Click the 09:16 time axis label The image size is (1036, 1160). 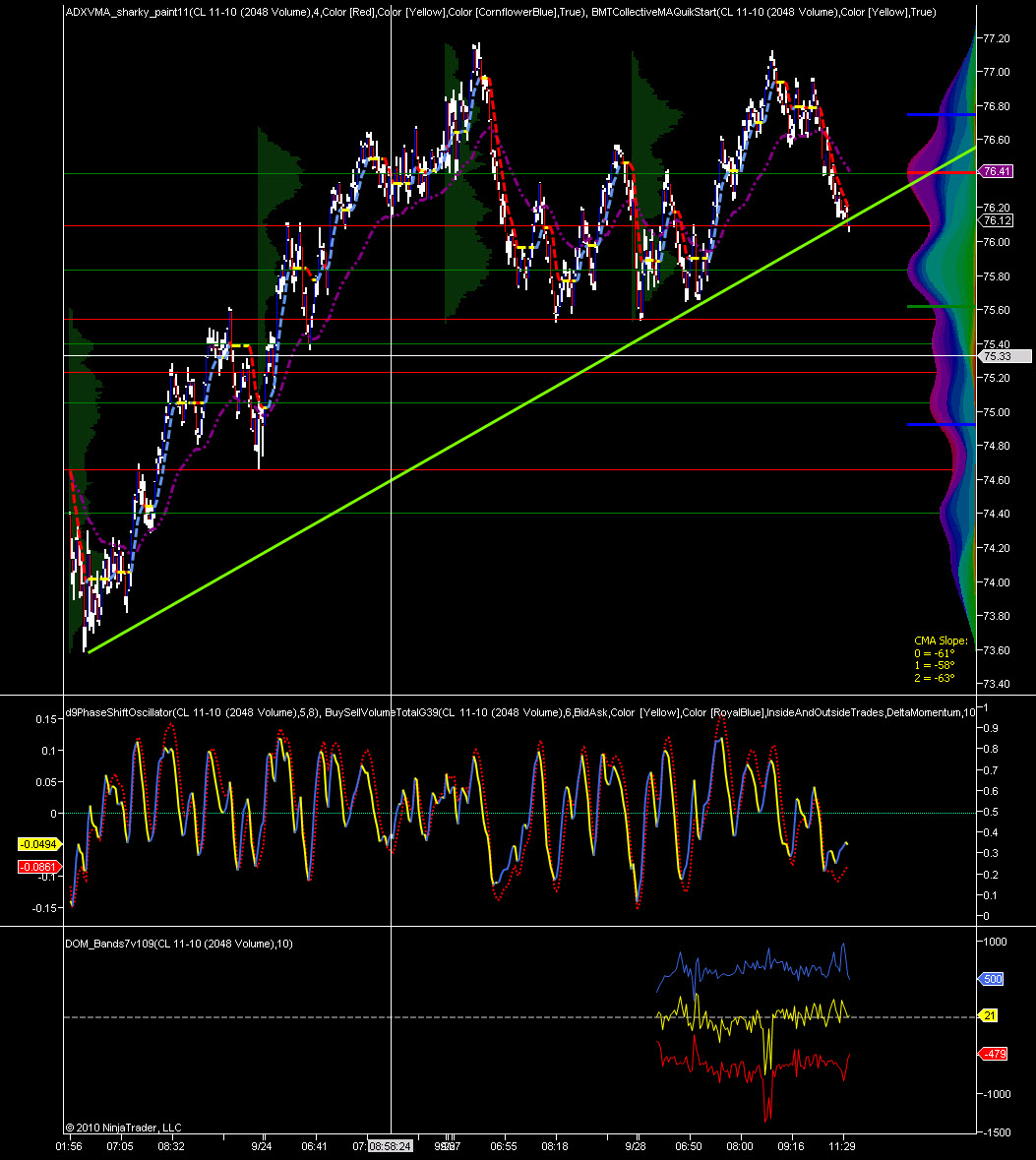coord(790,1146)
